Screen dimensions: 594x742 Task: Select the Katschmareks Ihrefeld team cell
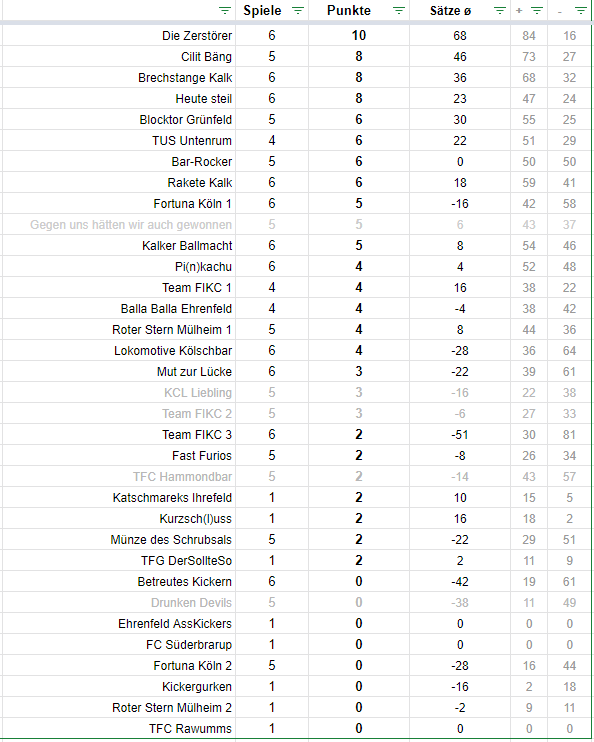[x=118, y=498]
